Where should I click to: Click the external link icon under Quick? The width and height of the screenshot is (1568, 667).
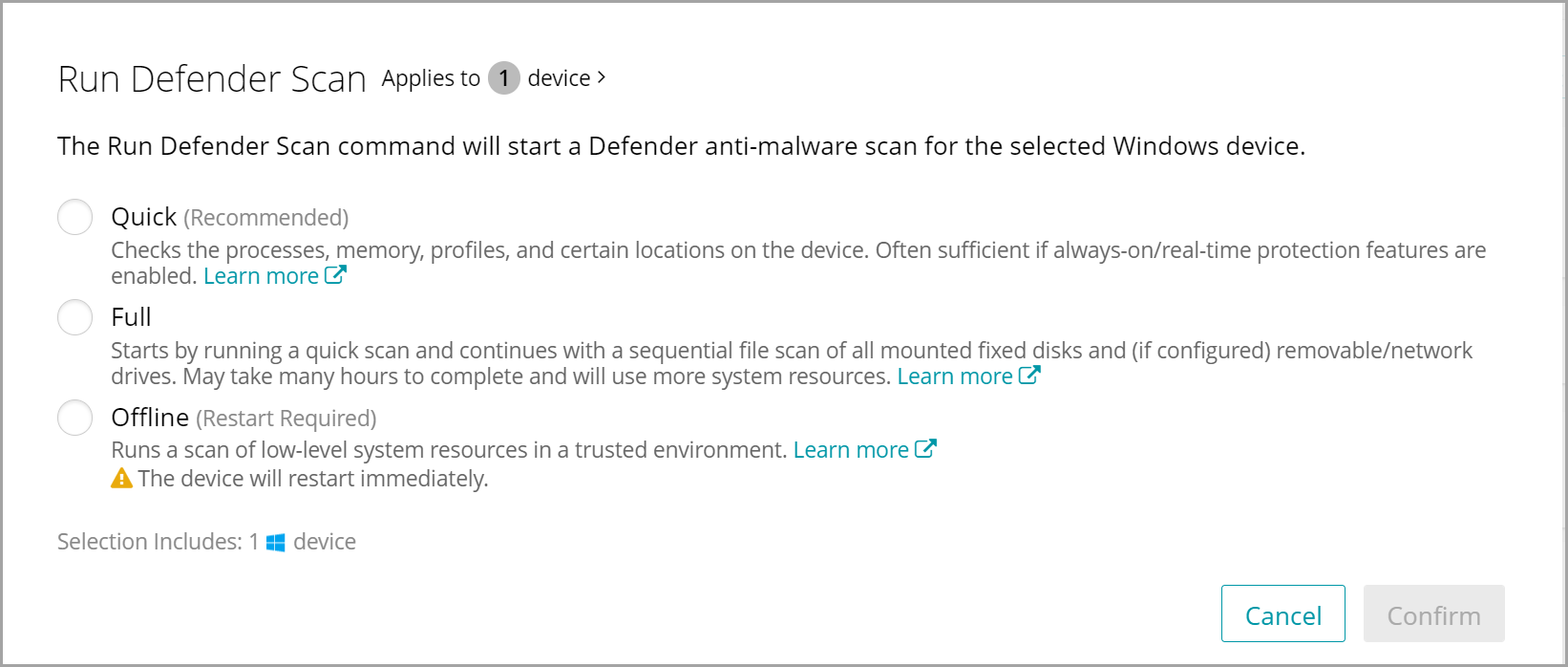[x=335, y=275]
